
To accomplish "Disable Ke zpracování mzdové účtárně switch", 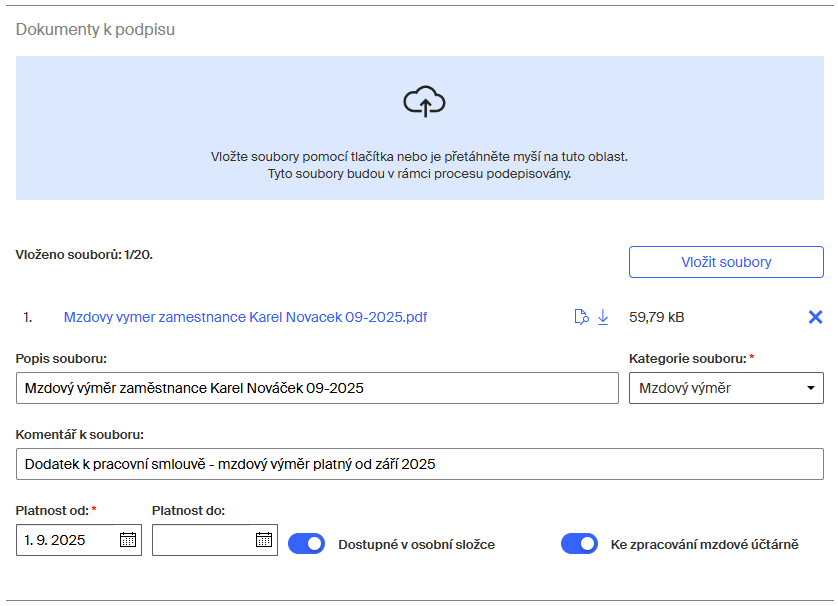I will (x=580, y=544).
